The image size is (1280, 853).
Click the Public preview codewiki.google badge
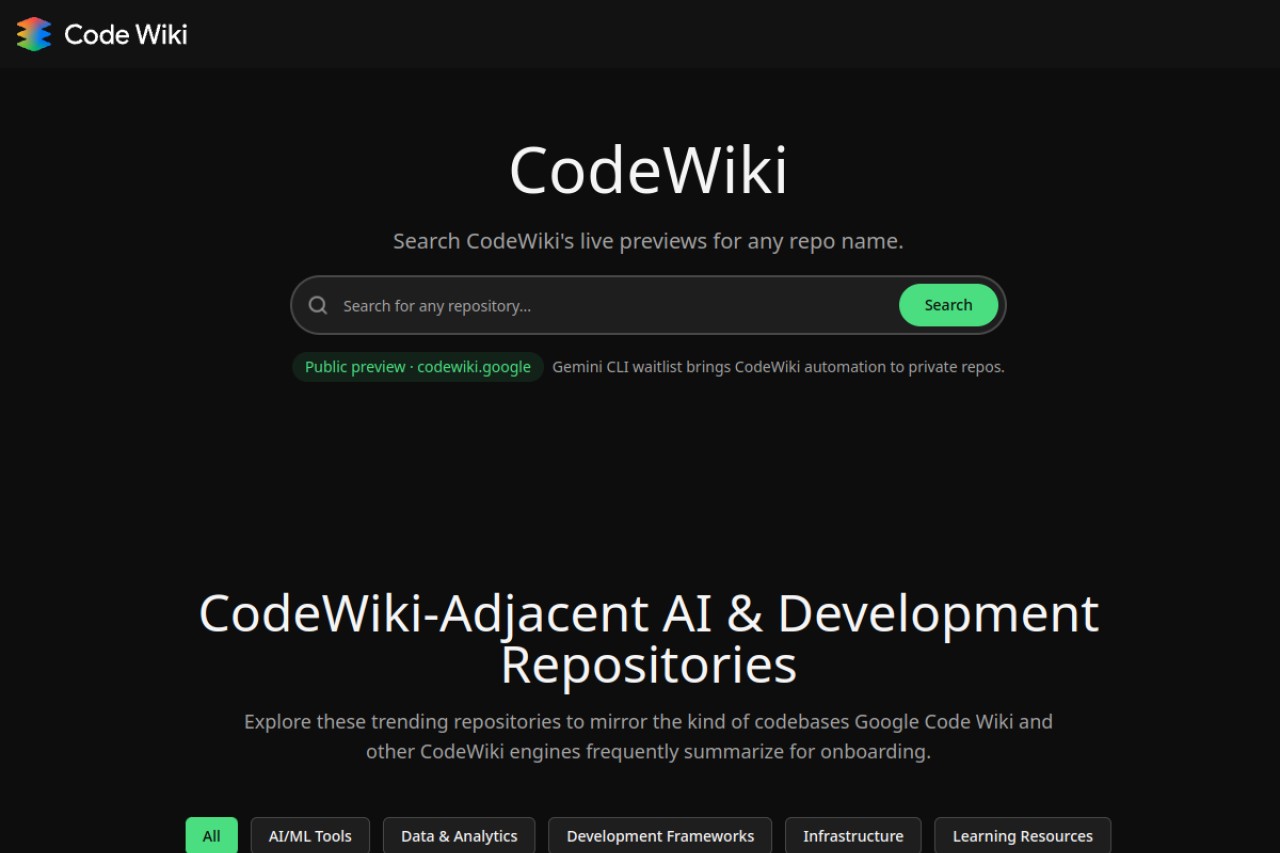[x=418, y=367]
